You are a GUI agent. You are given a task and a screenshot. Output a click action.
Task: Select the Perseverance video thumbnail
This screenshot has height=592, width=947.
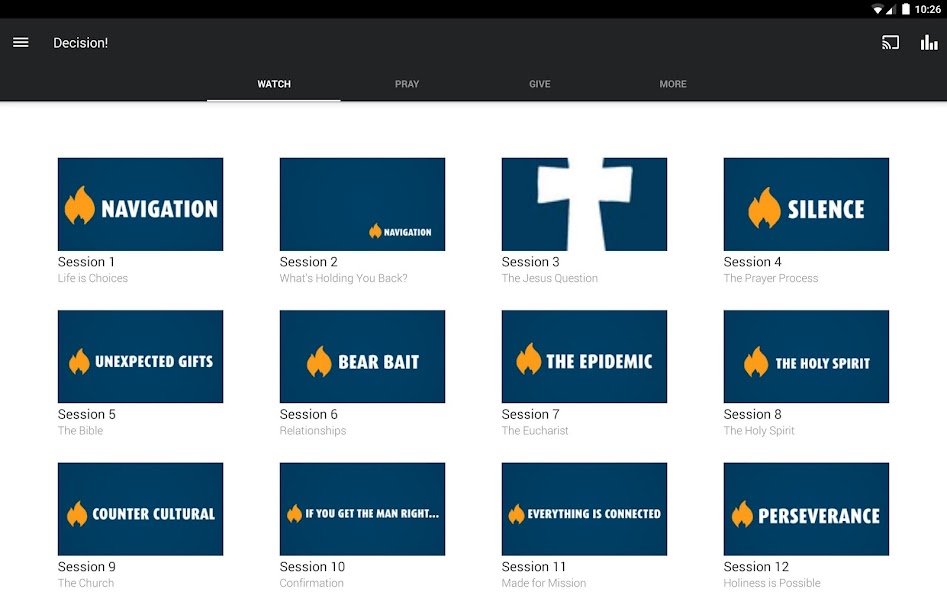pyautogui.click(x=806, y=509)
